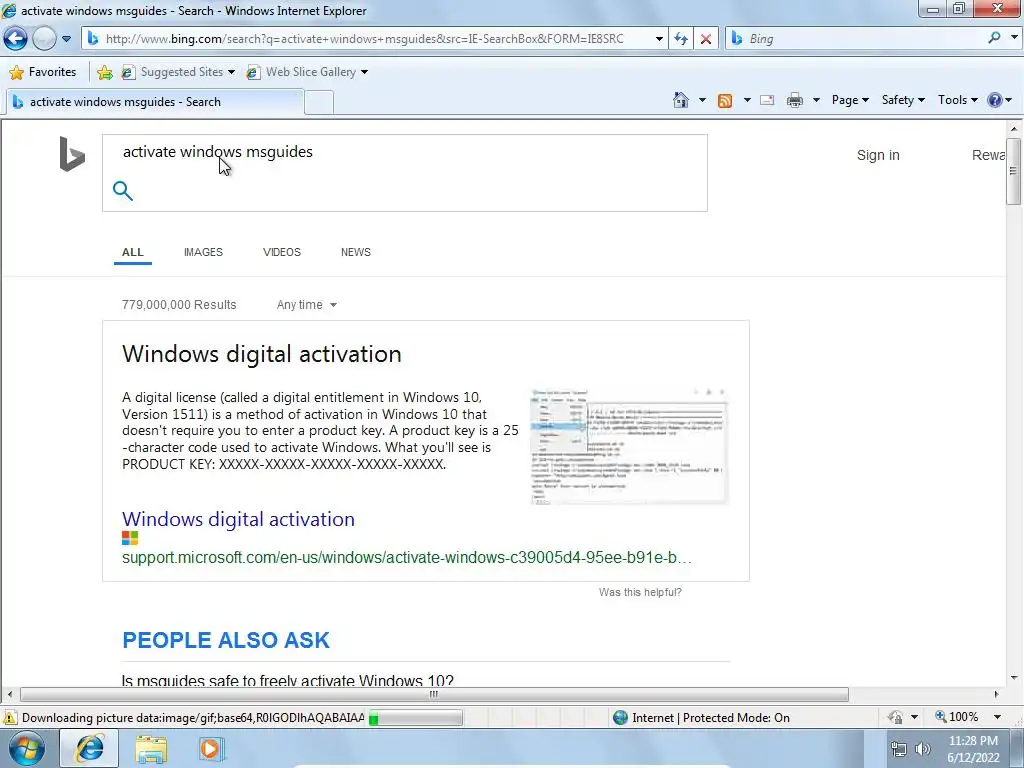Click the blue search magnifier on page
Viewport: 1024px width, 768px height.
click(123, 191)
